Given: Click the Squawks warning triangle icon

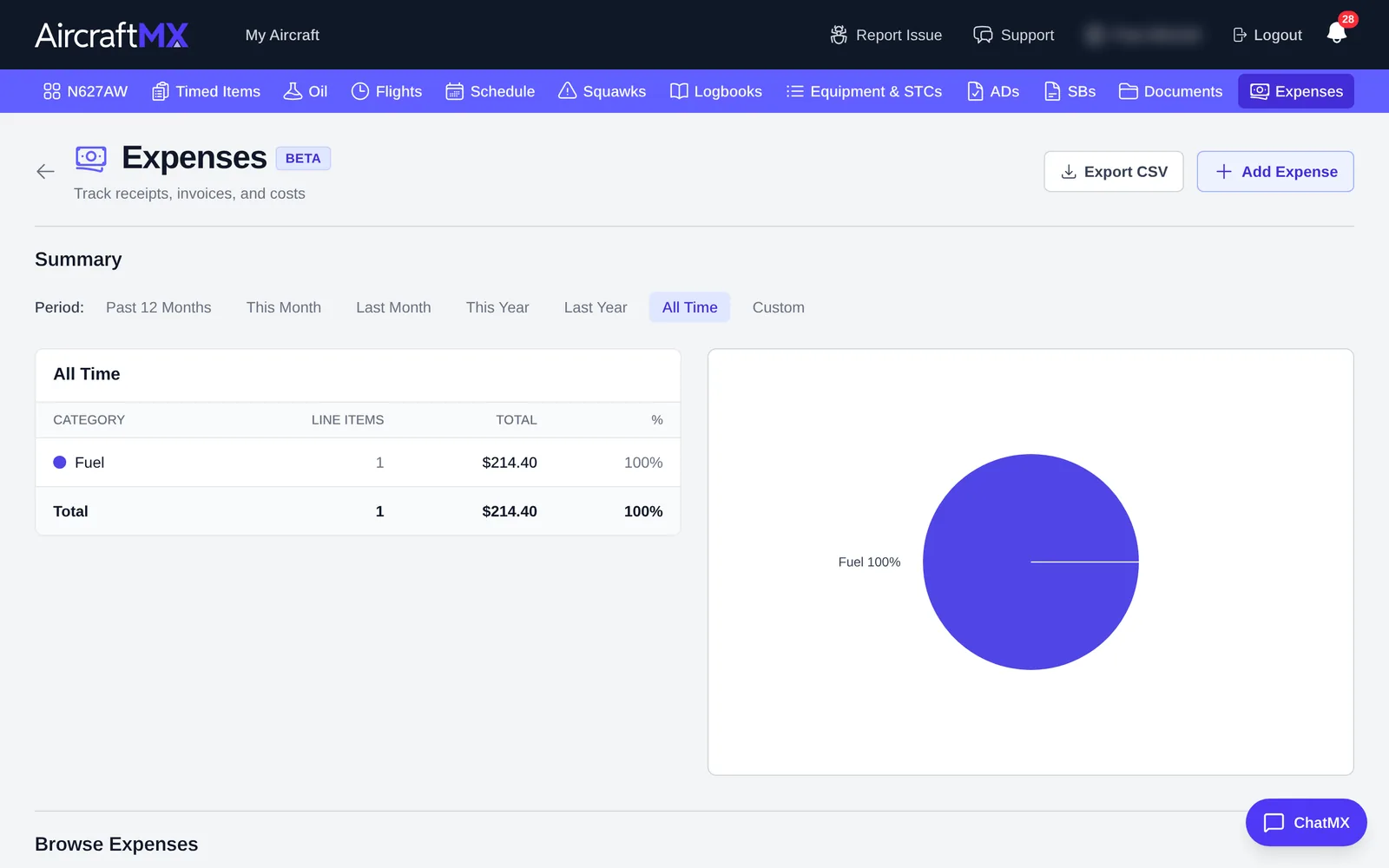Looking at the screenshot, I should (x=567, y=91).
